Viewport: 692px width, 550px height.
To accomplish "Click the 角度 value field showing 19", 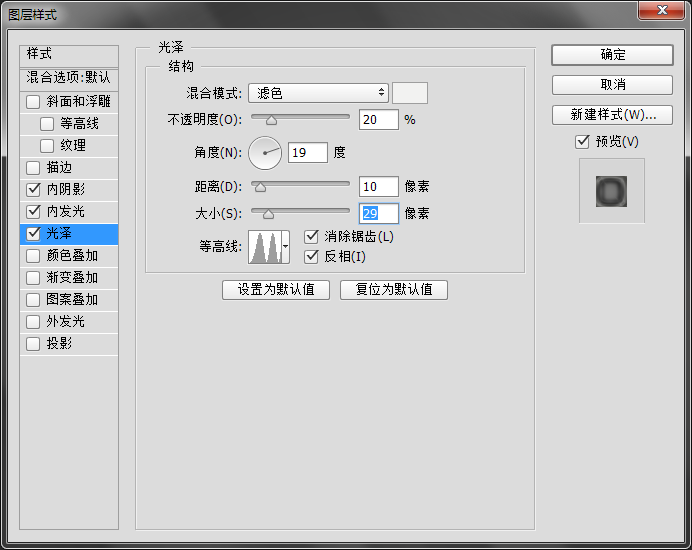I will coord(308,153).
